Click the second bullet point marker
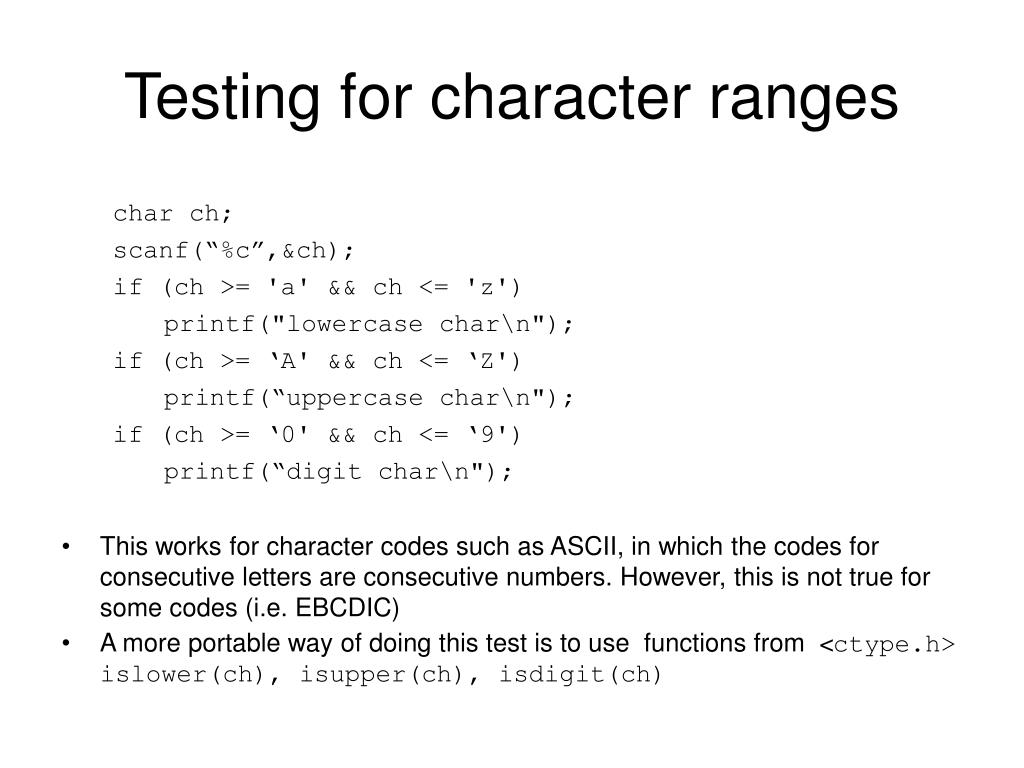Screen dimensions: 1024x768 click(x=66, y=644)
